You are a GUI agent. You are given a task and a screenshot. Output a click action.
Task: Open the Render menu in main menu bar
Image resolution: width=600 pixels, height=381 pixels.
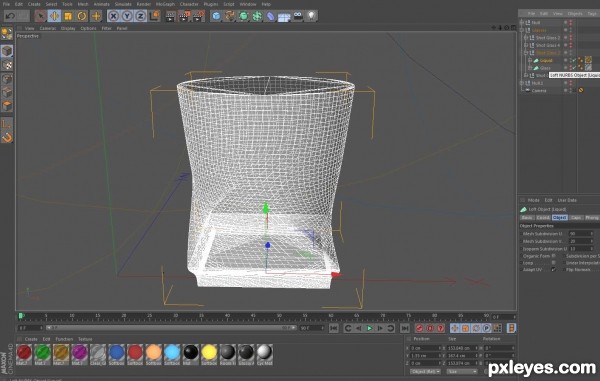pos(144,4)
